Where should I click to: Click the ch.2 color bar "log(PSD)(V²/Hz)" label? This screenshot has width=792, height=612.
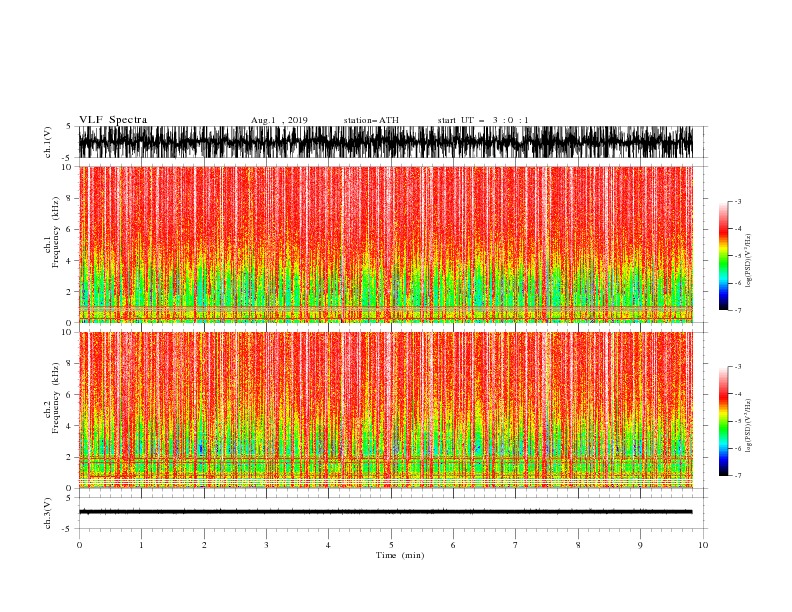click(748, 426)
